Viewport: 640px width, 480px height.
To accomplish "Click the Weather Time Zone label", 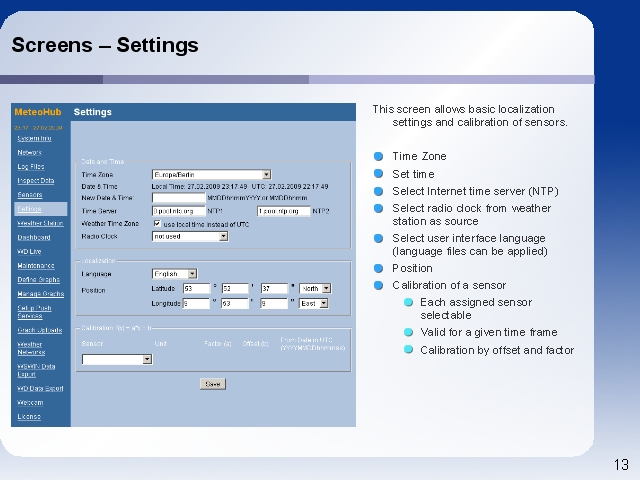I will click(110, 224).
